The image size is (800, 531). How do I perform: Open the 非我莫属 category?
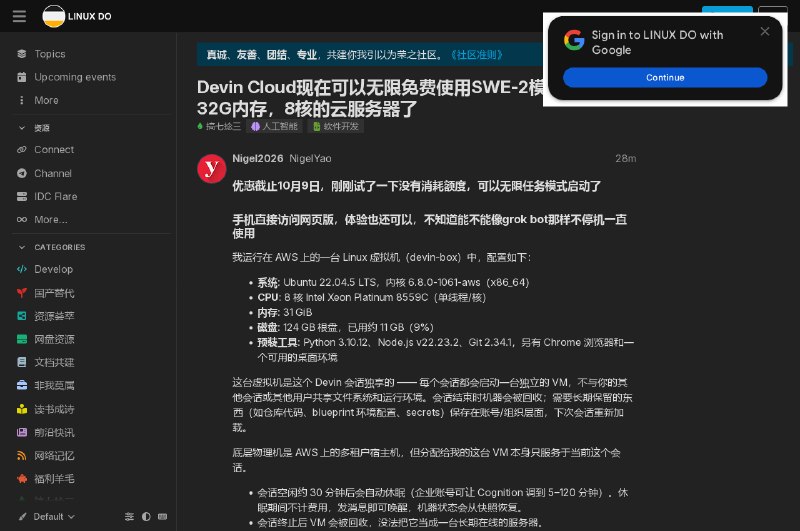pos(54,386)
